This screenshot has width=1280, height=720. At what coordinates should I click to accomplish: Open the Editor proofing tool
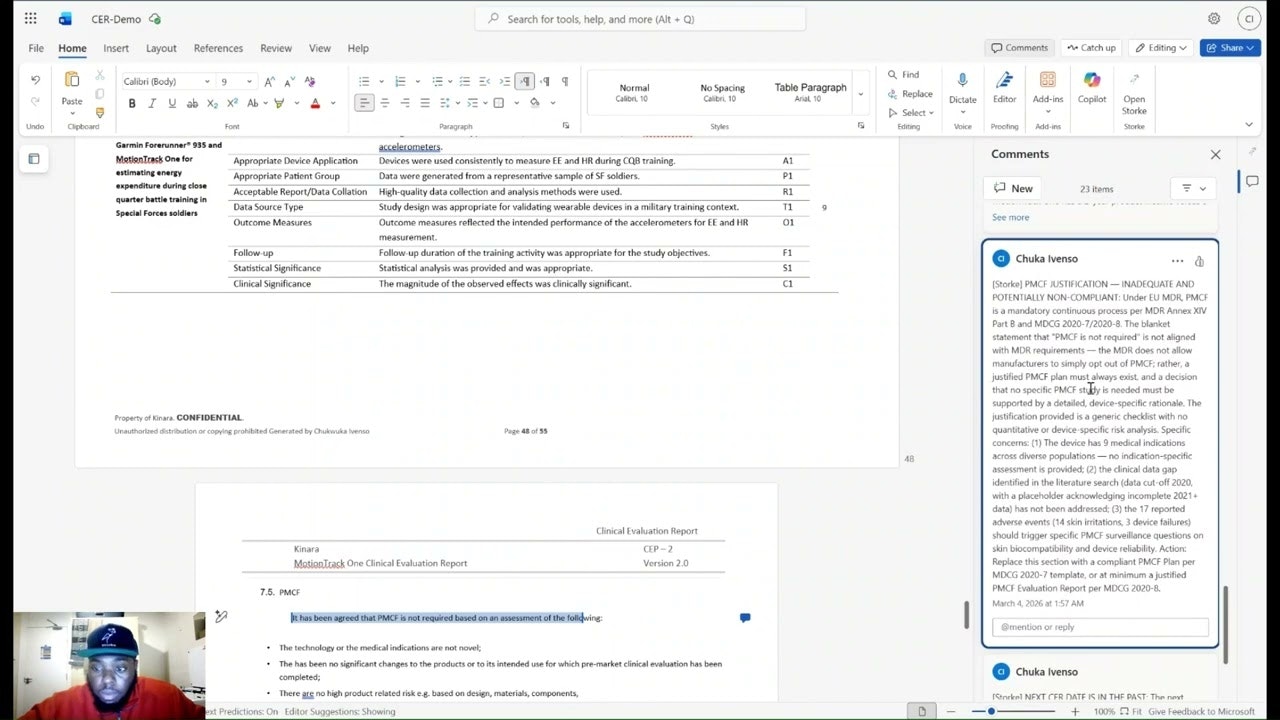pyautogui.click(x=1004, y=87)
